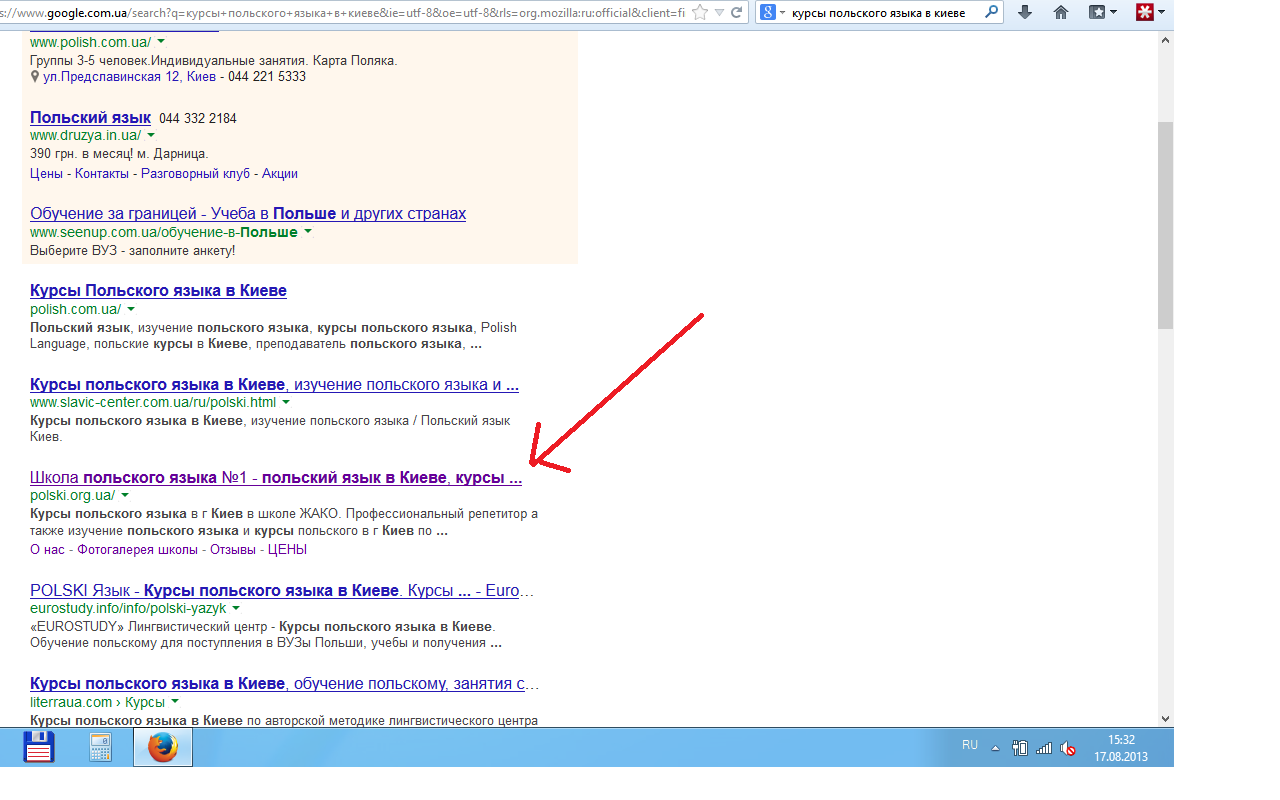Focus the browser search input field
Viewport: 1280px width, 800px height.
(x=882, y=13)
